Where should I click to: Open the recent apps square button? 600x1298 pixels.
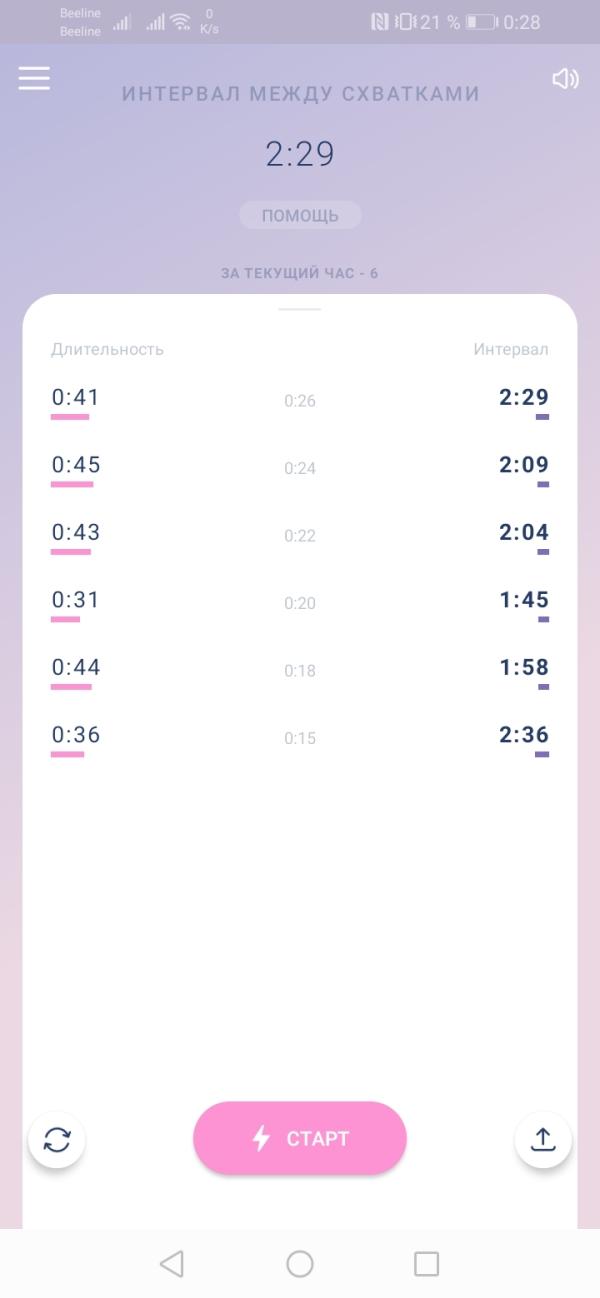(x=427, y=1264)
